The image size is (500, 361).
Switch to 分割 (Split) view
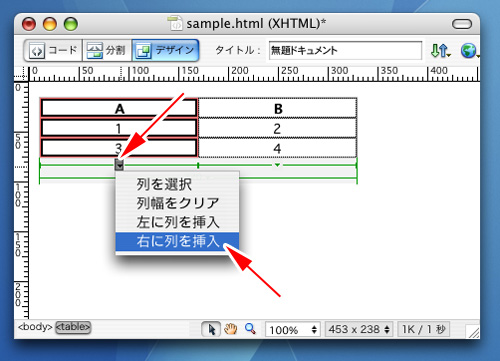(107, 51)
